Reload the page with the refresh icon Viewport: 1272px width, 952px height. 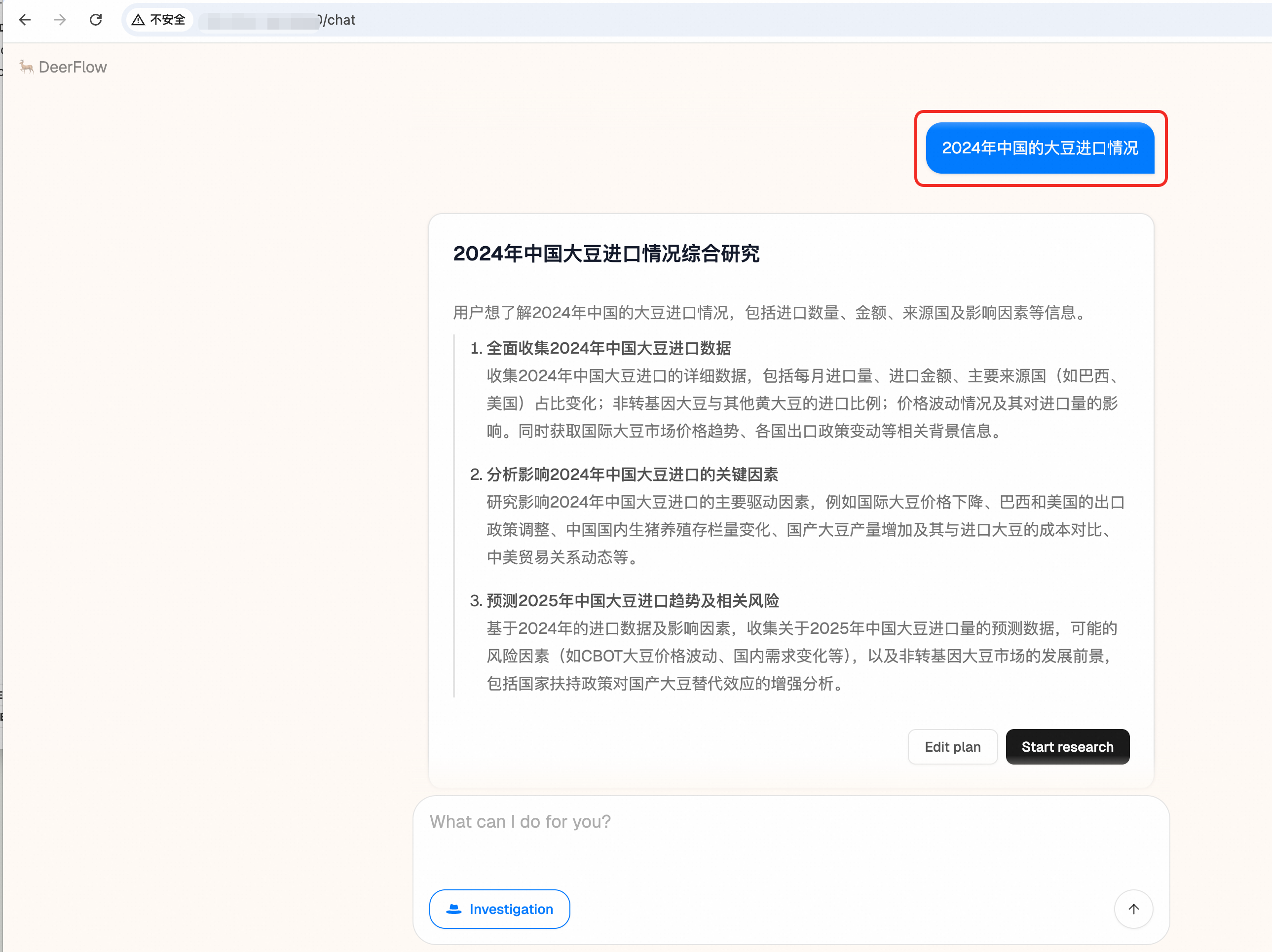(96, 20)
